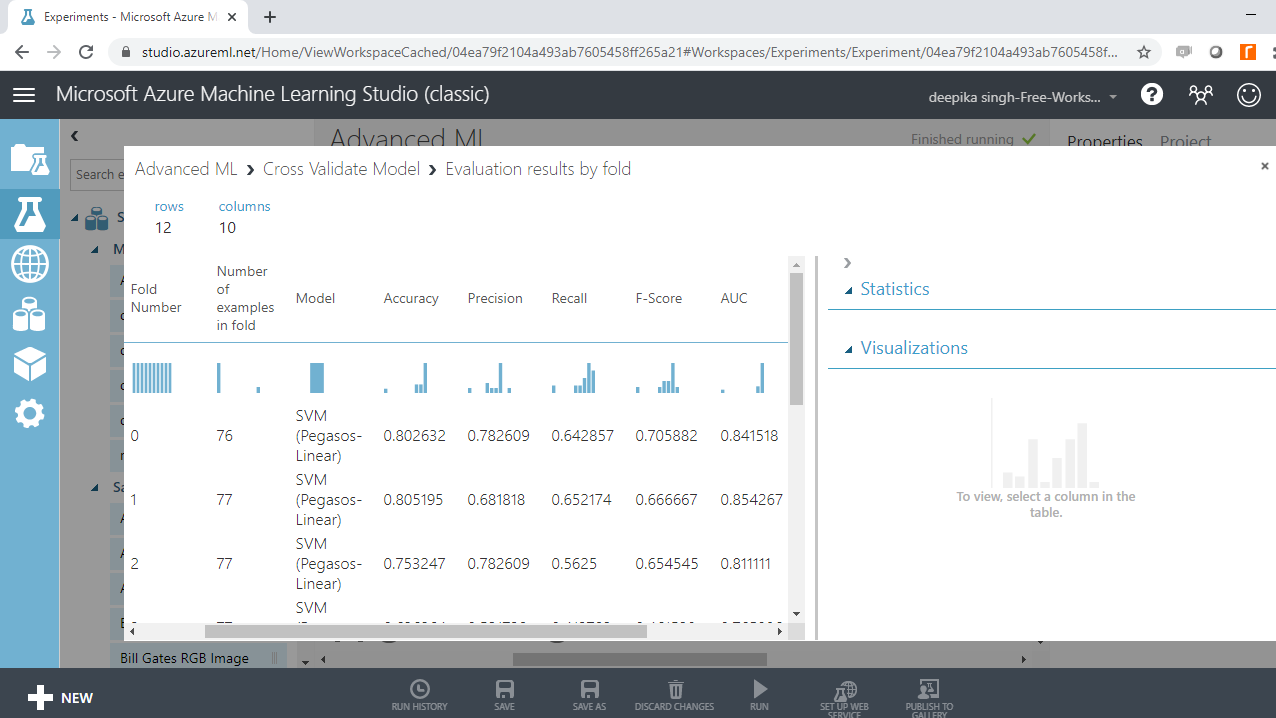
Task: Click the NEW plus button
Action: 60,698
